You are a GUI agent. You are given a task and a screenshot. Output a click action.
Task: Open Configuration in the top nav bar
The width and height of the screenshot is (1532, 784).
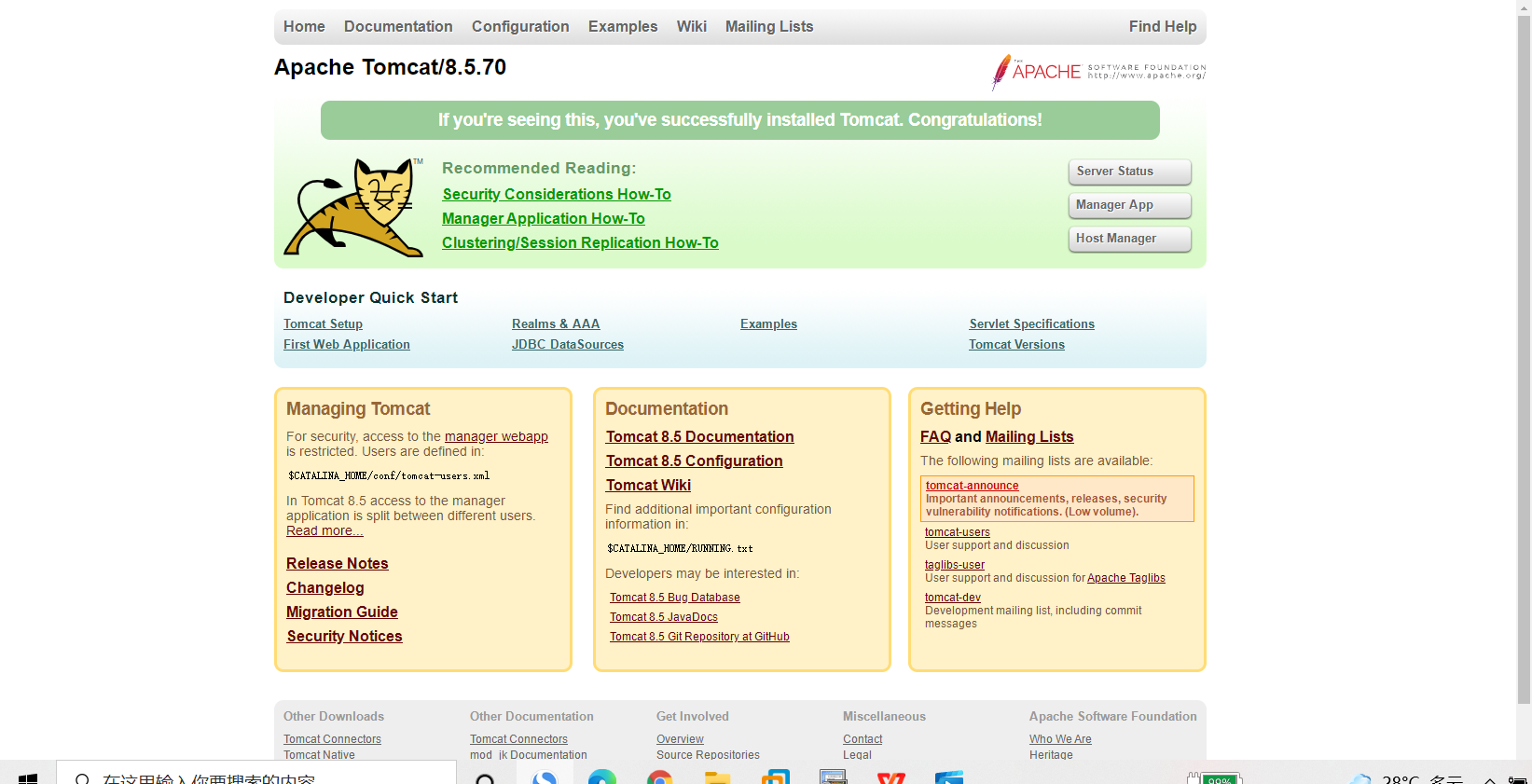tap(520, 26)
